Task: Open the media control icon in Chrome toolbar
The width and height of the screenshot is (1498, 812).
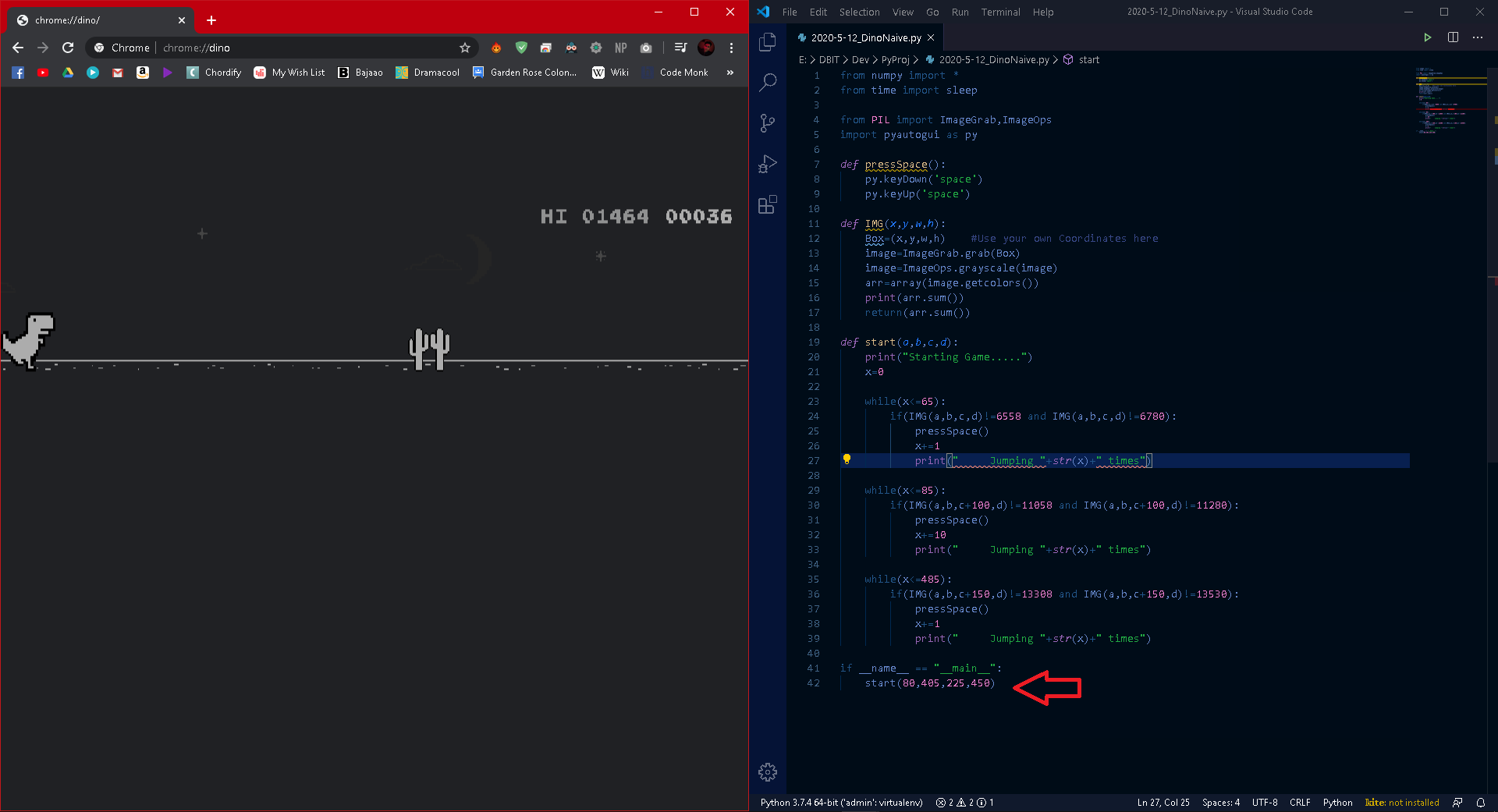Action: (x=680, y=48)
